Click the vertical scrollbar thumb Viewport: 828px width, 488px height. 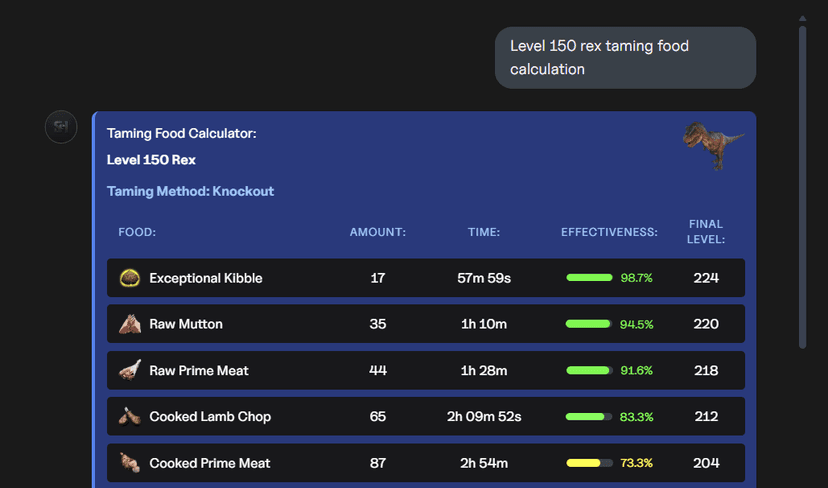coord(803,187)
